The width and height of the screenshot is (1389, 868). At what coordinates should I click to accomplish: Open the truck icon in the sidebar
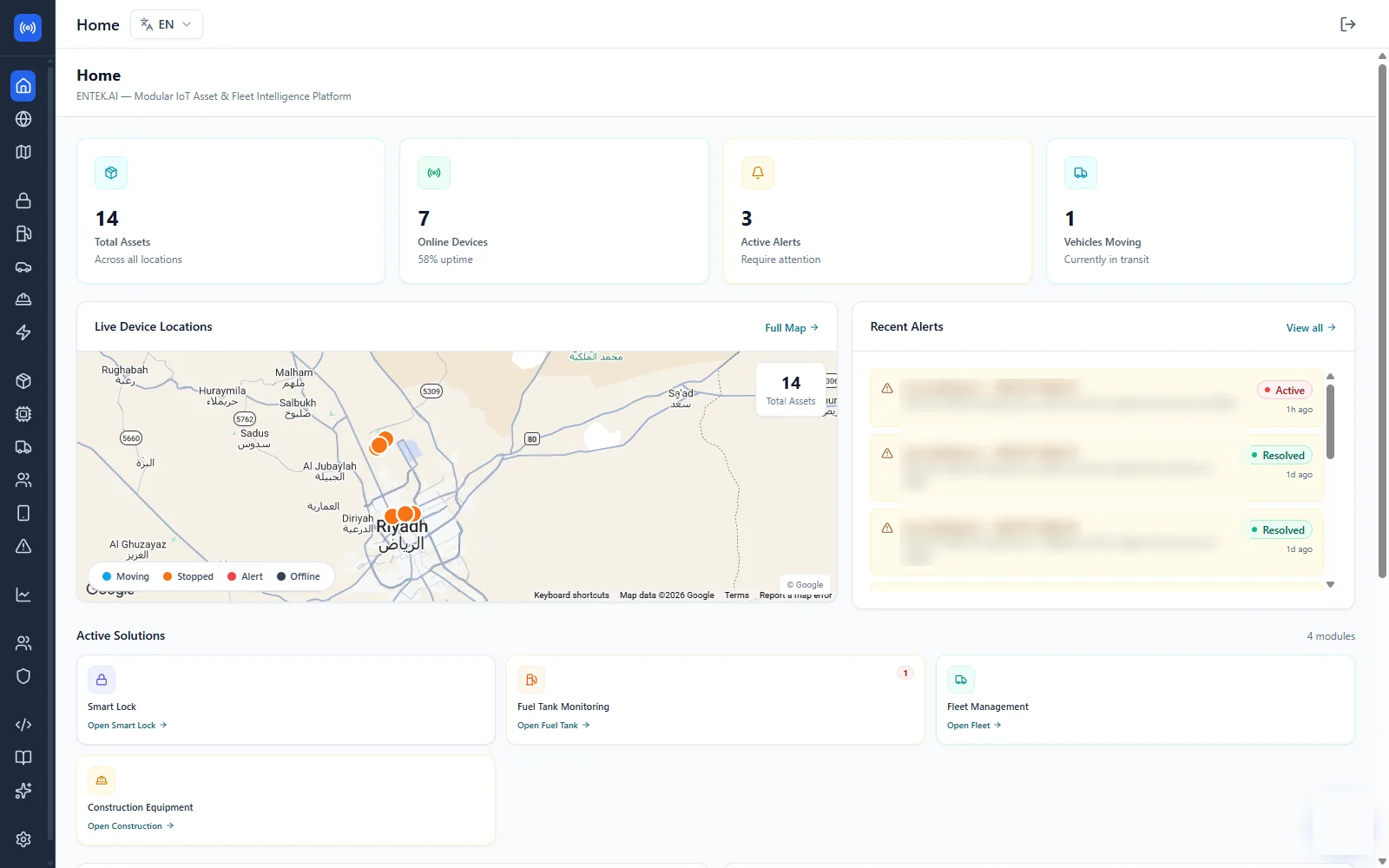click(23, 447)
